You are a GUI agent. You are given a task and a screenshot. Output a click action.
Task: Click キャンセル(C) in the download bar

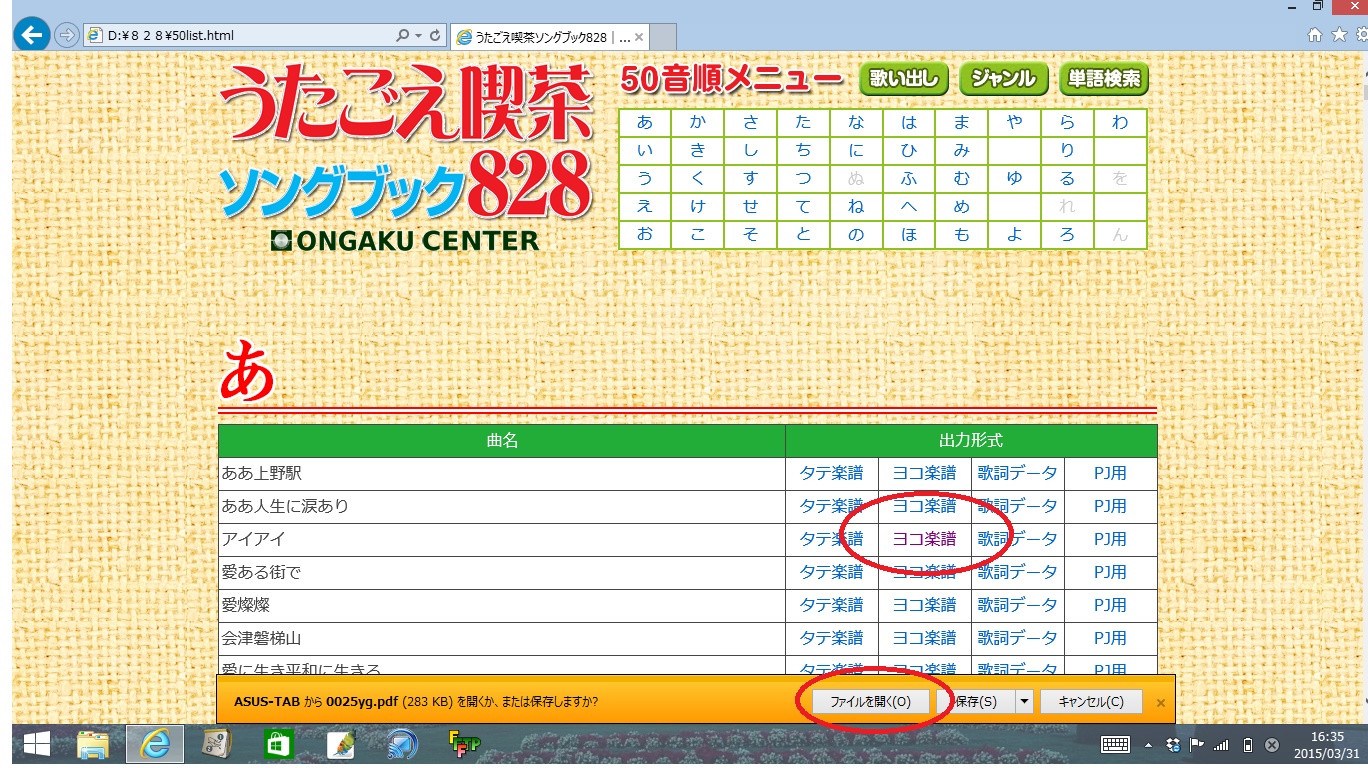1091,701
